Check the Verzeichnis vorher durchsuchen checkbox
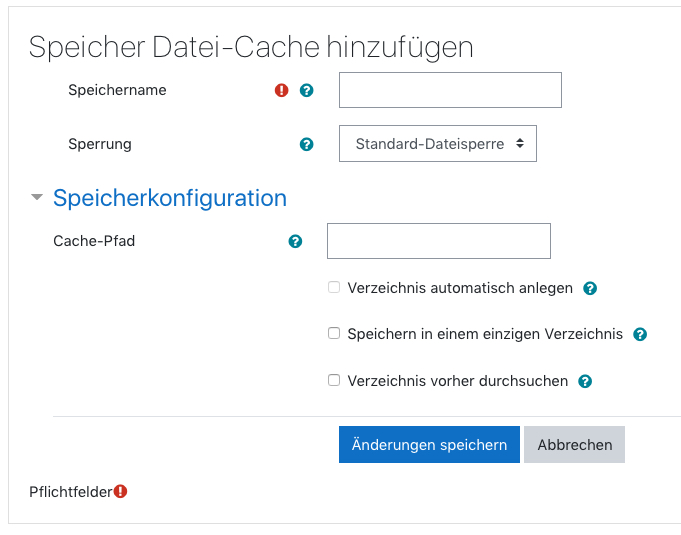This screenshot has width=681, height=535. [x=334, y=381]
